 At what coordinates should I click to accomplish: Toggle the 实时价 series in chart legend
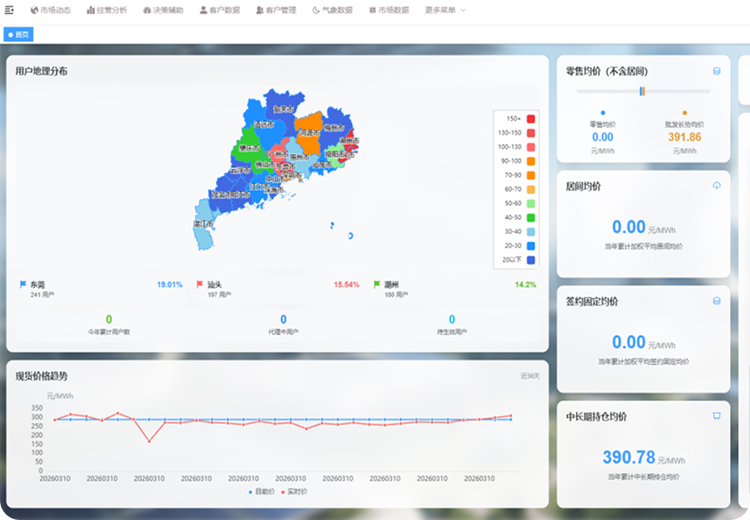(294, 492)
